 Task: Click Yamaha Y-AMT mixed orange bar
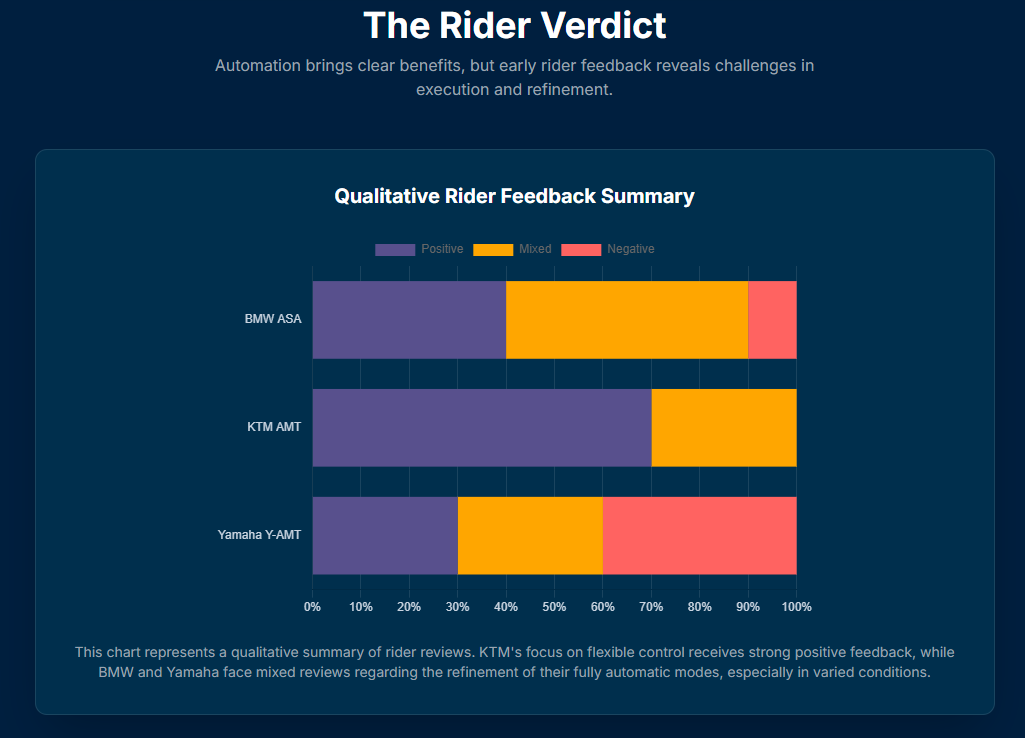click(530, 535)
